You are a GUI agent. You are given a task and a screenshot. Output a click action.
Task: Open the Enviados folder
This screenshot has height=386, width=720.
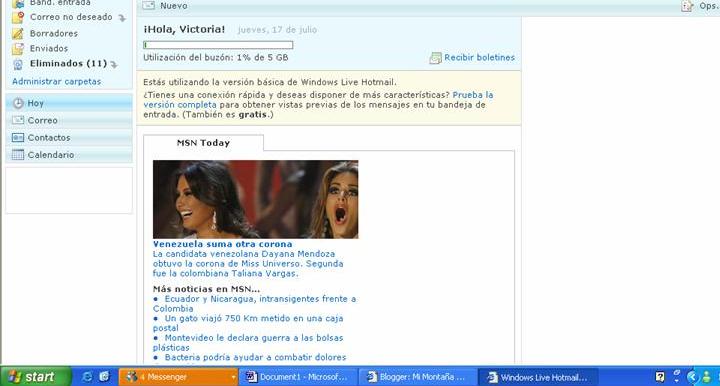tap(49, 48)
